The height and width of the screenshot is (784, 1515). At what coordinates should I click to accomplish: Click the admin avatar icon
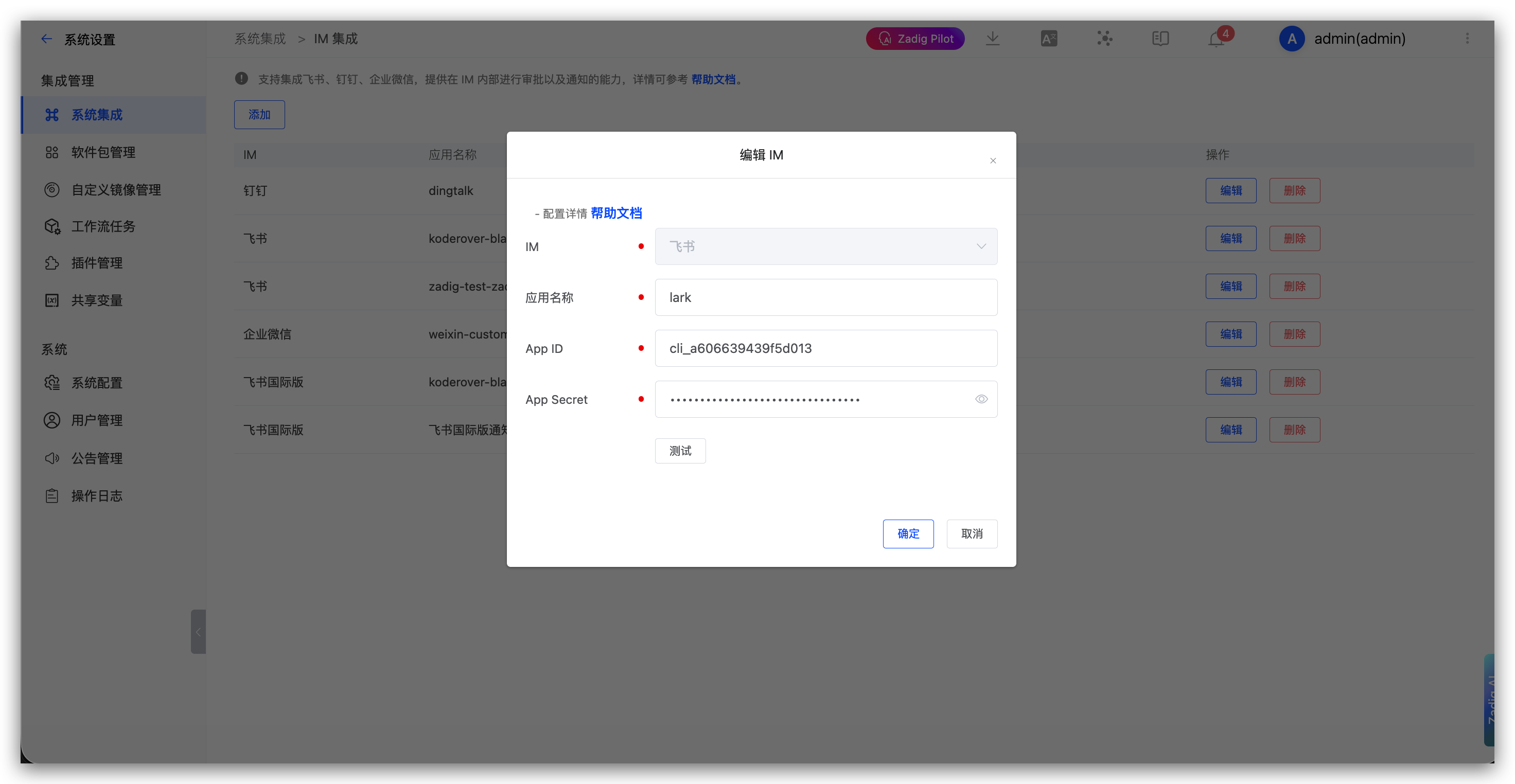point(1292,39)
